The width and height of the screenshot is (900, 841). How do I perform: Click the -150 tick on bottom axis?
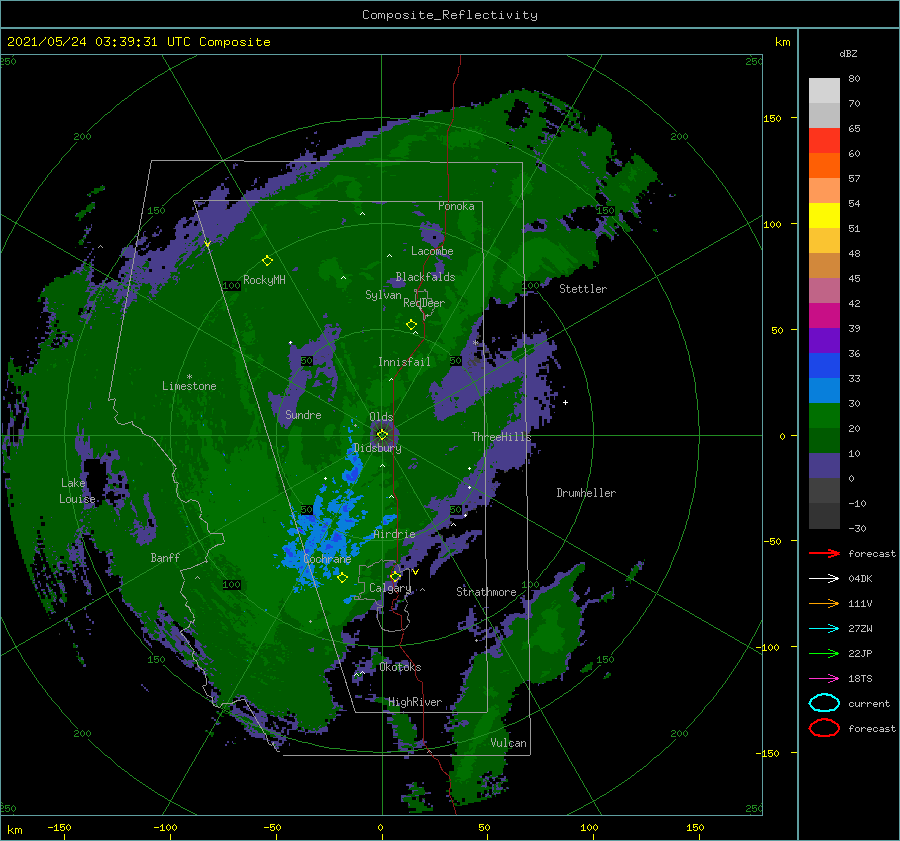pyautogui.click(x=59, y=827)
